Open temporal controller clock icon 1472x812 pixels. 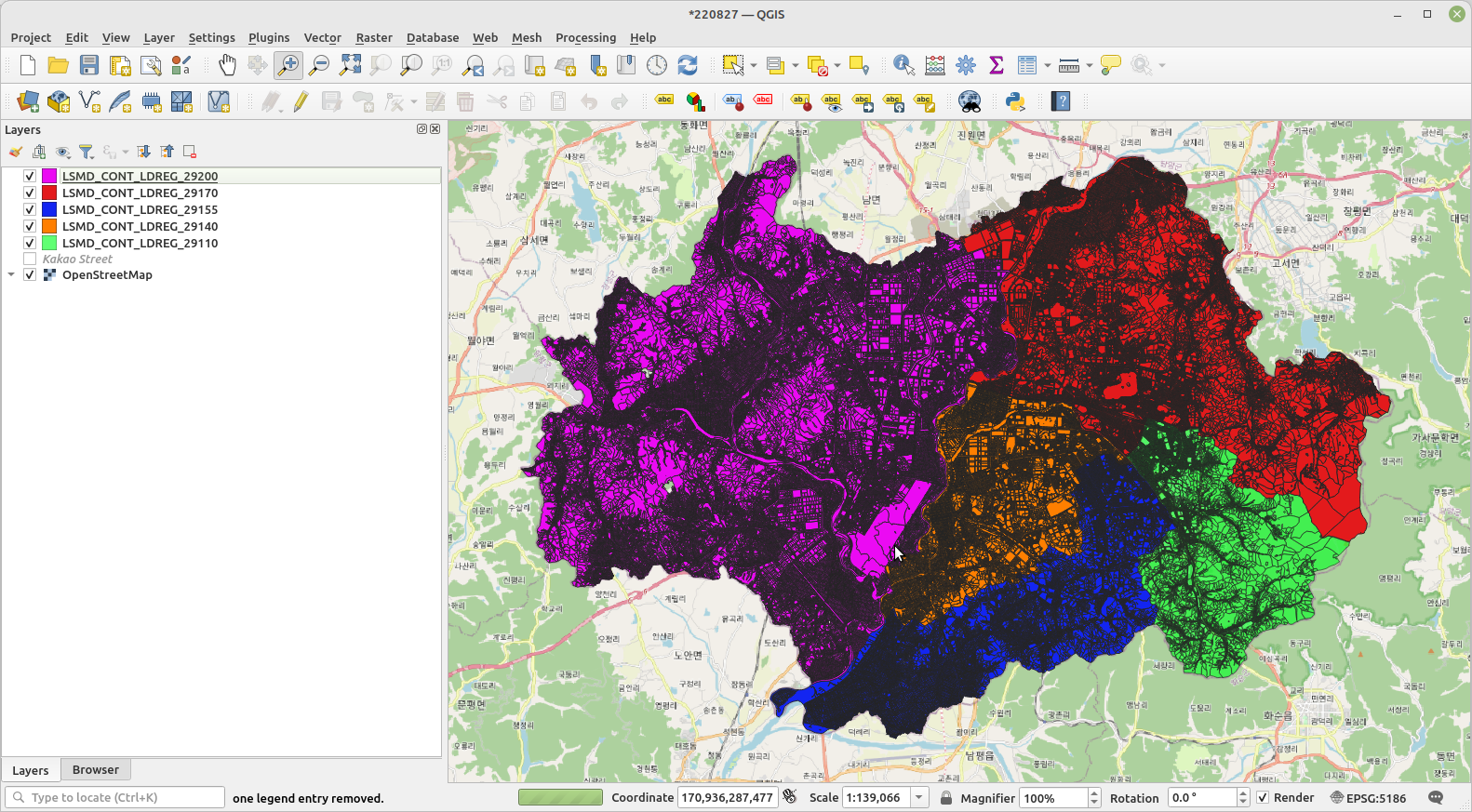(x=657, y=65)
